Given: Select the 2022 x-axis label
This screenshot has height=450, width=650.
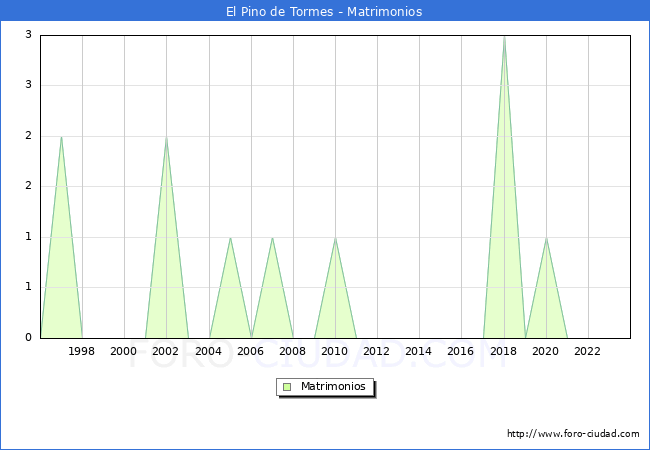Looking at the screenshot, I should point(588,351).
